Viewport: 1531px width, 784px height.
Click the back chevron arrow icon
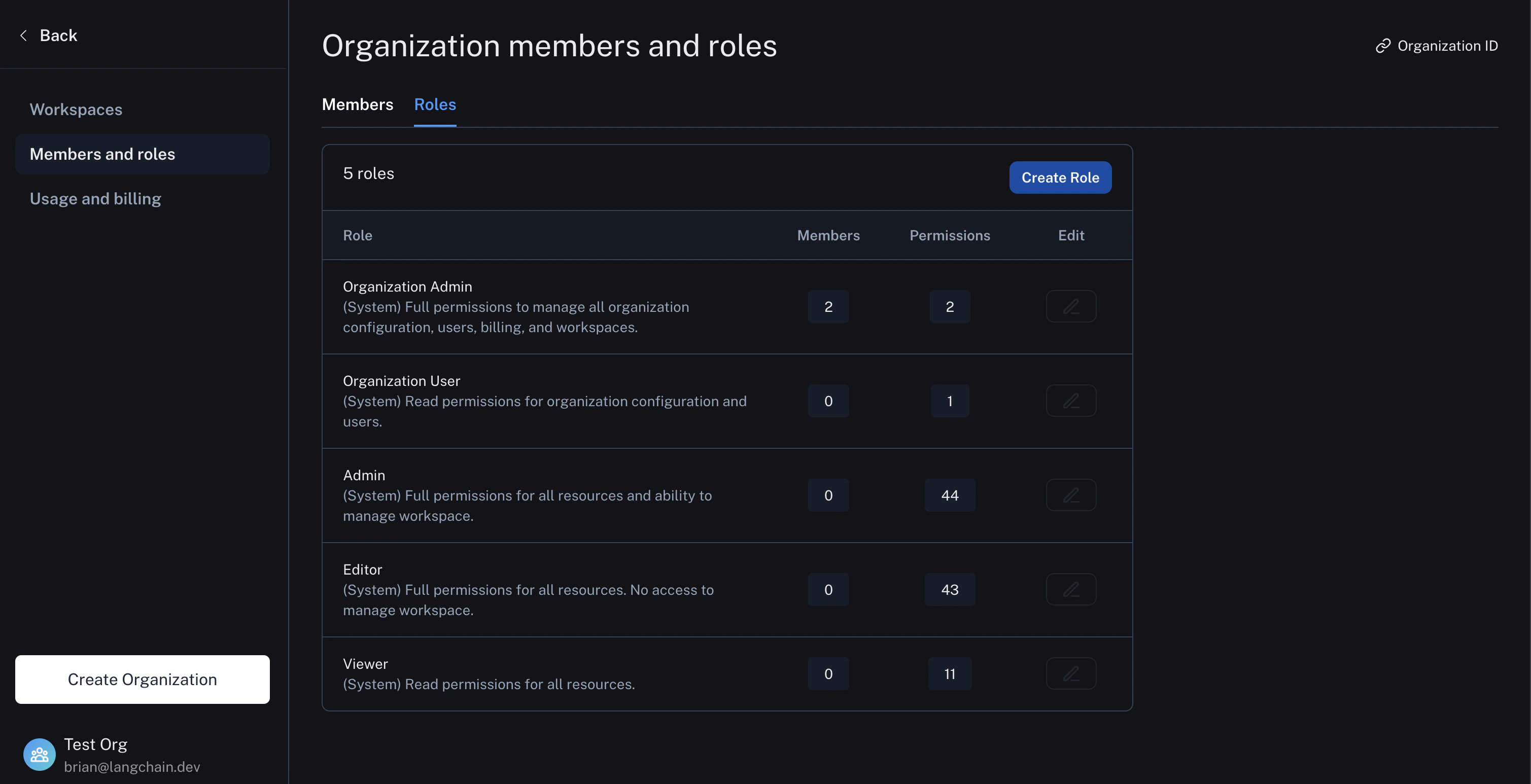pyautogui.click(x=23, y=35)
